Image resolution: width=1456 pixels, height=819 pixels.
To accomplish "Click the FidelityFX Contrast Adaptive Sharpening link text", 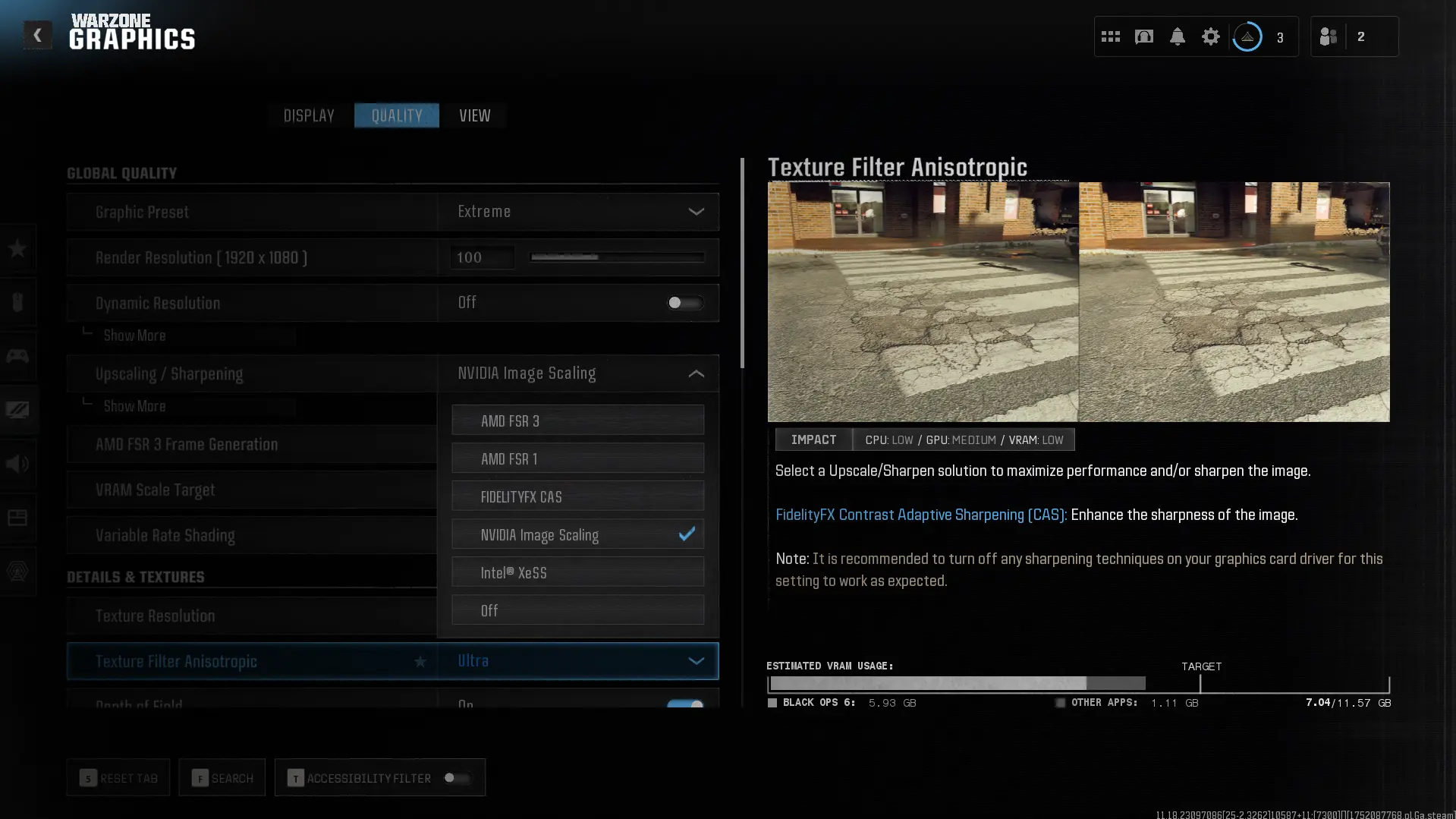I will point(921,515).
